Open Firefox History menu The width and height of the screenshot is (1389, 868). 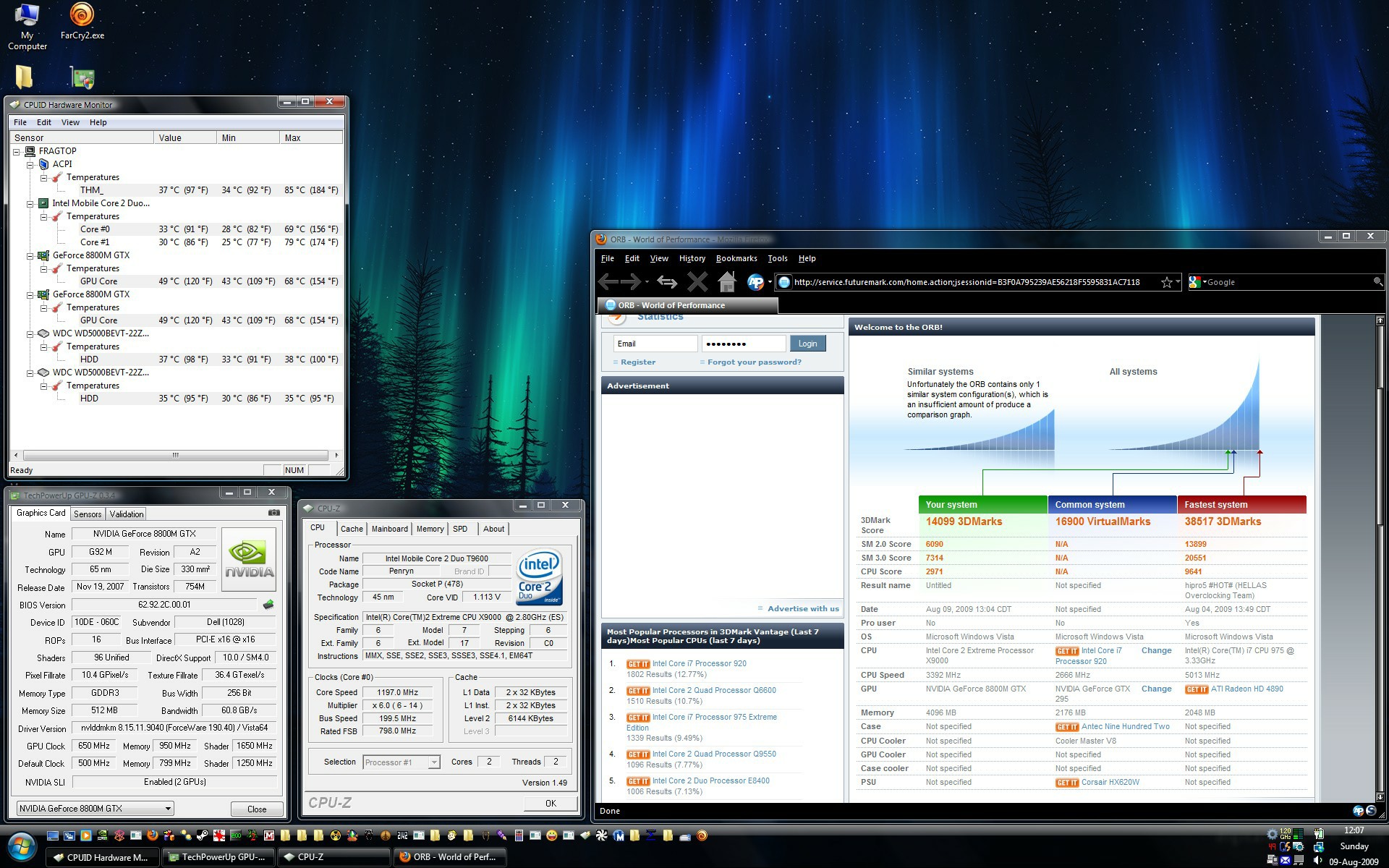(692, 258)
